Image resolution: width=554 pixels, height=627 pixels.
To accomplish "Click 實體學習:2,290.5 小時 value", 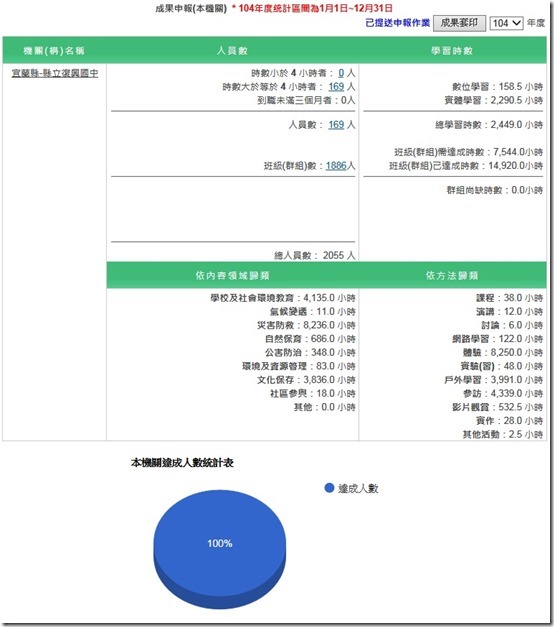I will [x=494, y=100].
